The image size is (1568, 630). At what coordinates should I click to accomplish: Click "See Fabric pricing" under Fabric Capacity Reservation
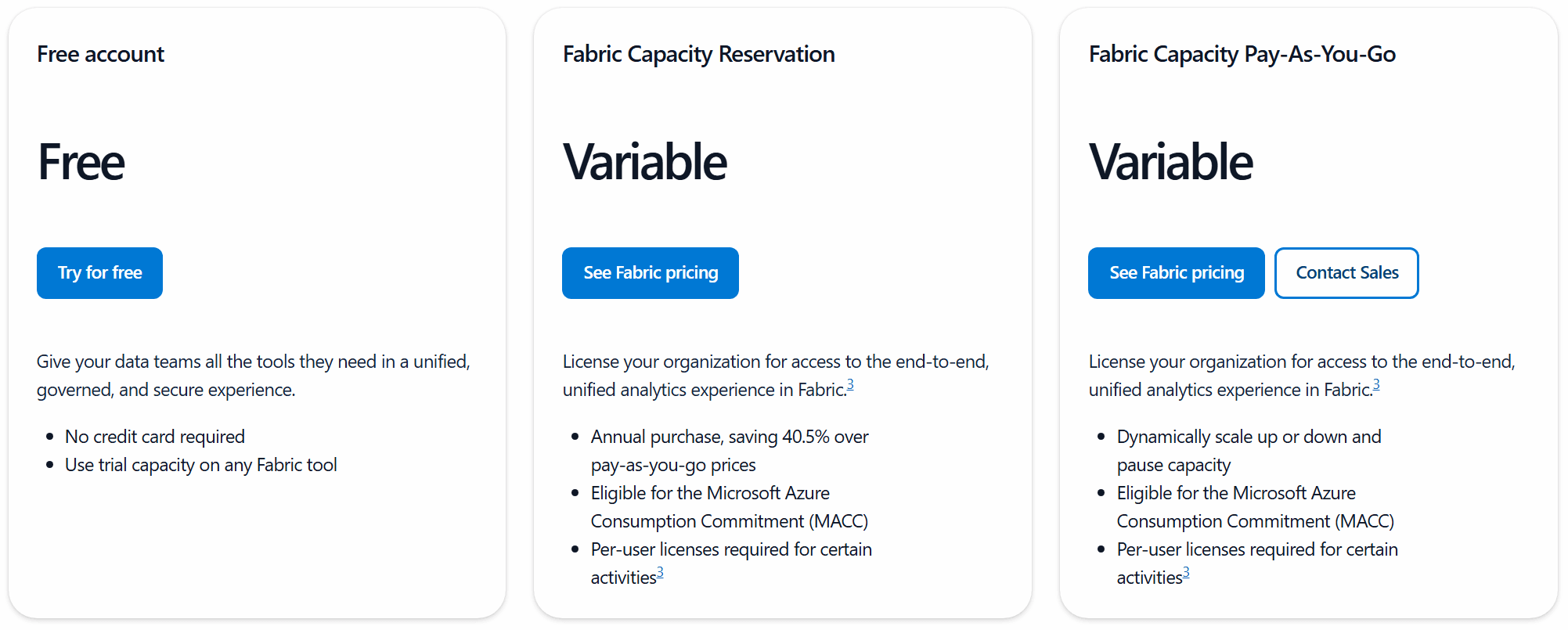coord(650,272)
